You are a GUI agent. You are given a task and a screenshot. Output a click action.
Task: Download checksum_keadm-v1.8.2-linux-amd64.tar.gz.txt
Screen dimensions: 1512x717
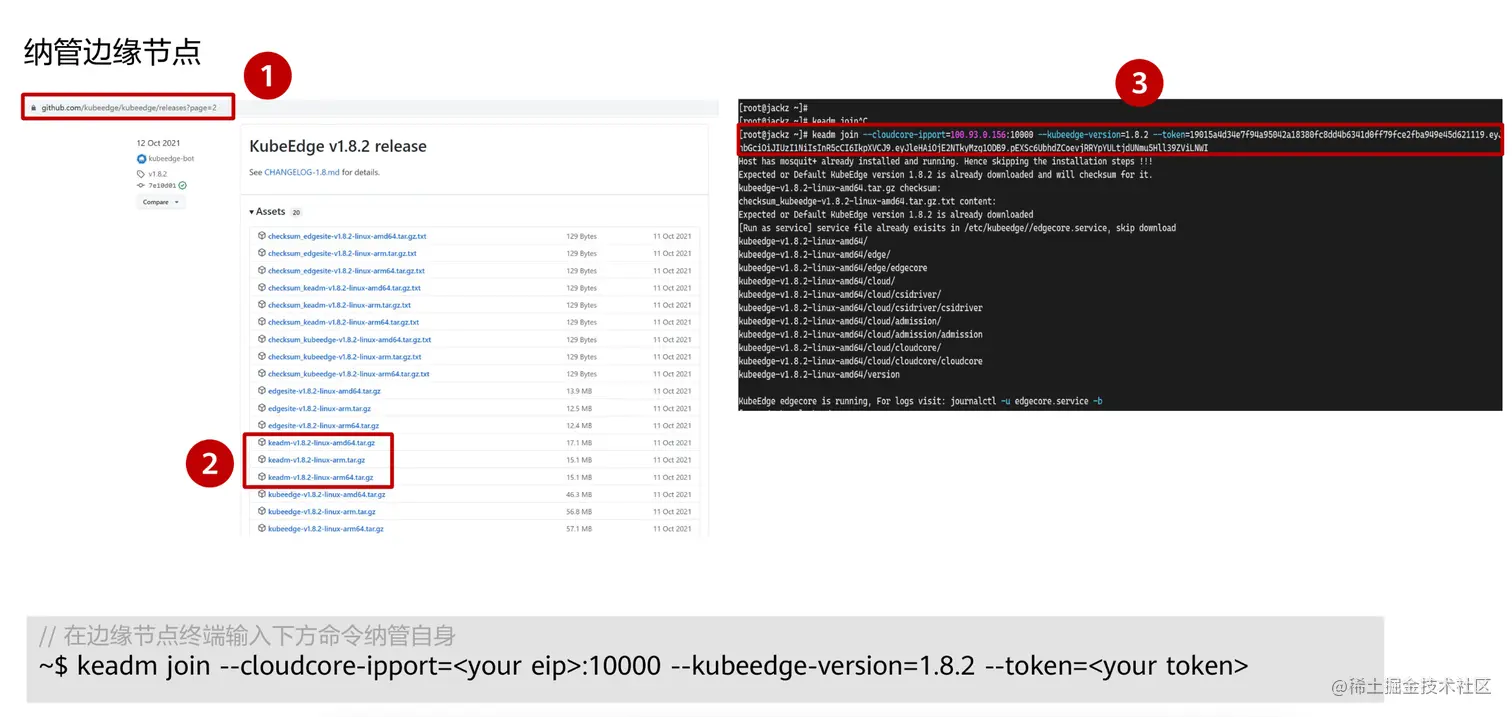tap(344, 288)
